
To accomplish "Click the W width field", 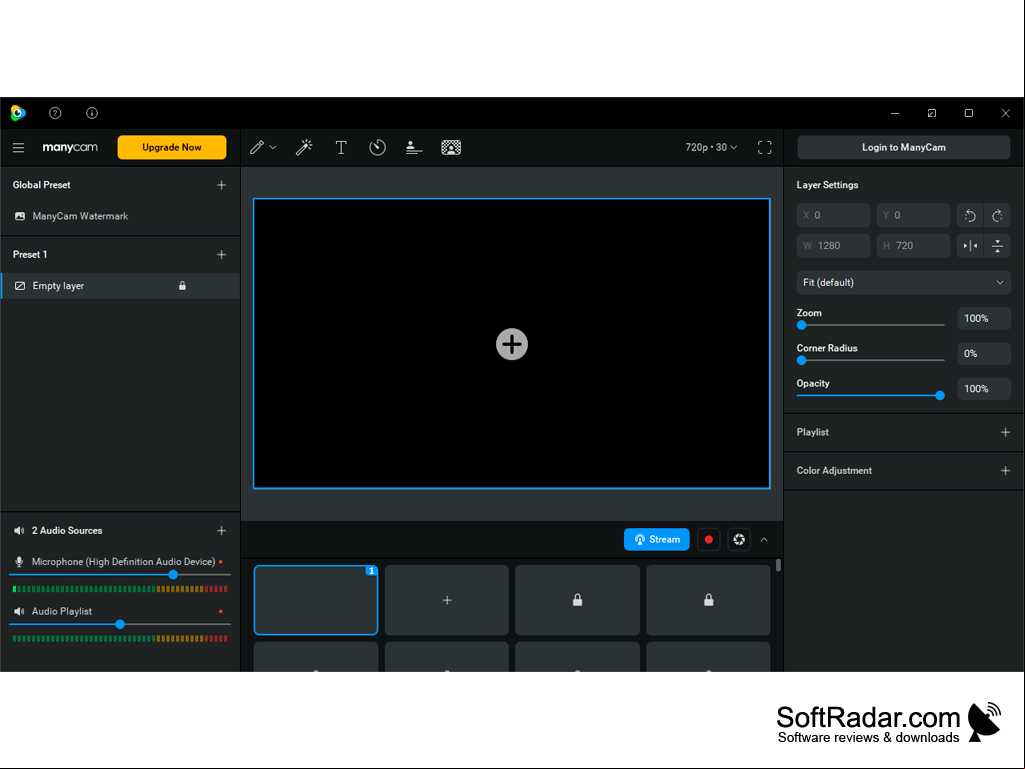I will coord(833,246).
